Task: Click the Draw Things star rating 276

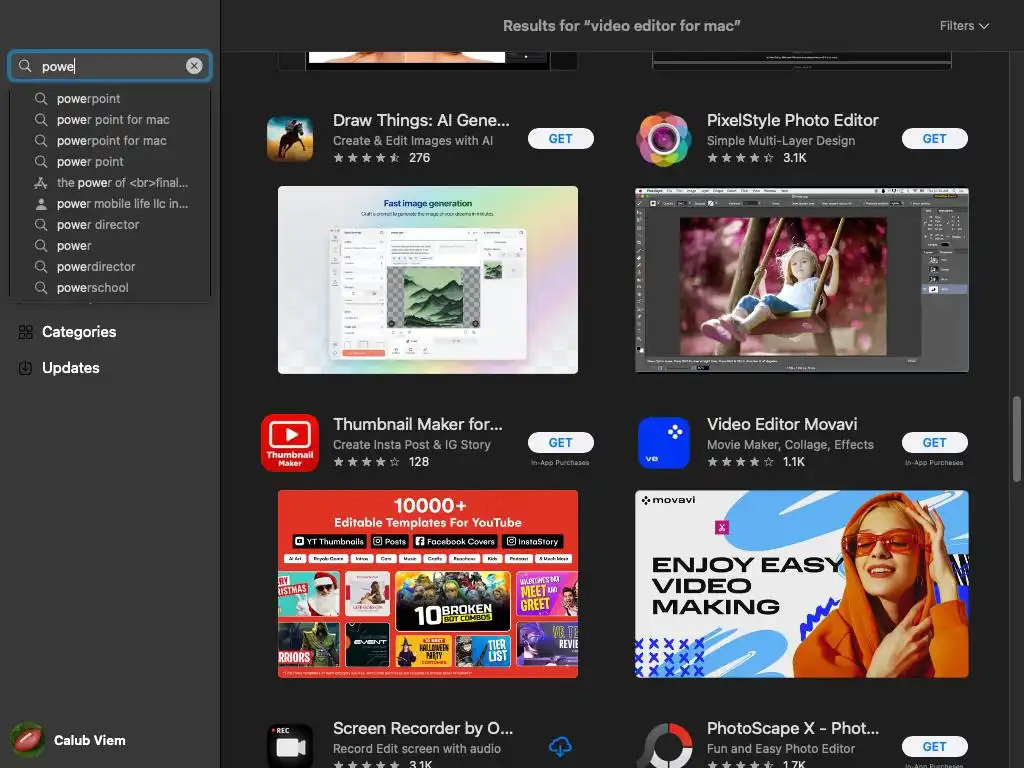Action: click(381, 157)
